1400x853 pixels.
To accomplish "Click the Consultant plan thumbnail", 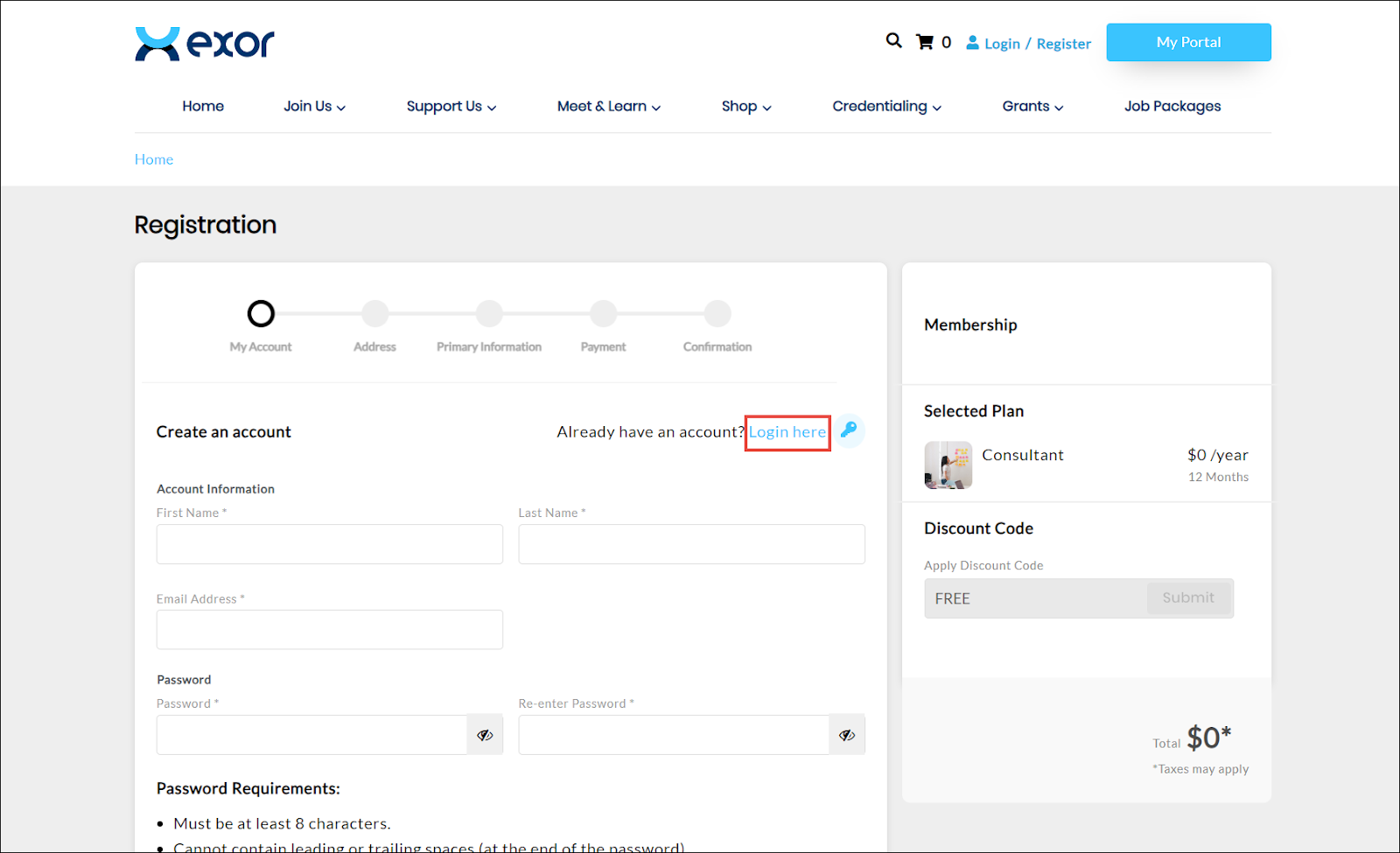I will (948, 465).
